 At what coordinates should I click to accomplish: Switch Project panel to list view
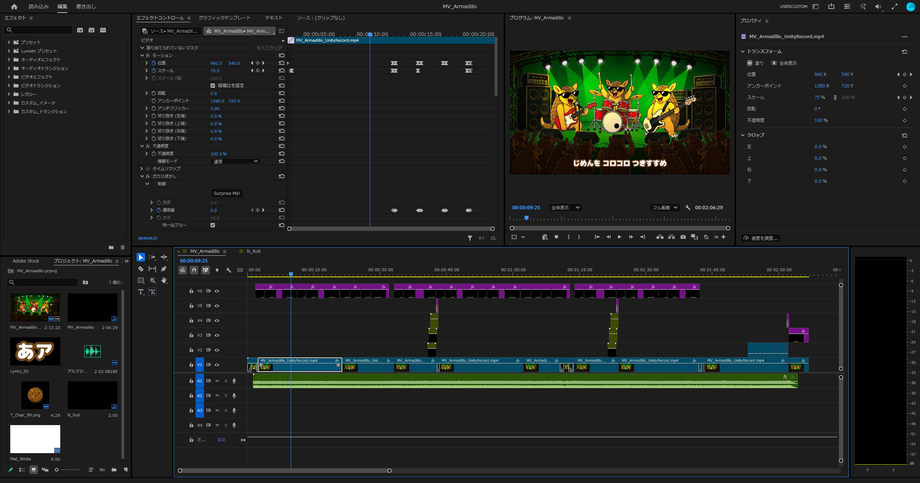22,470
